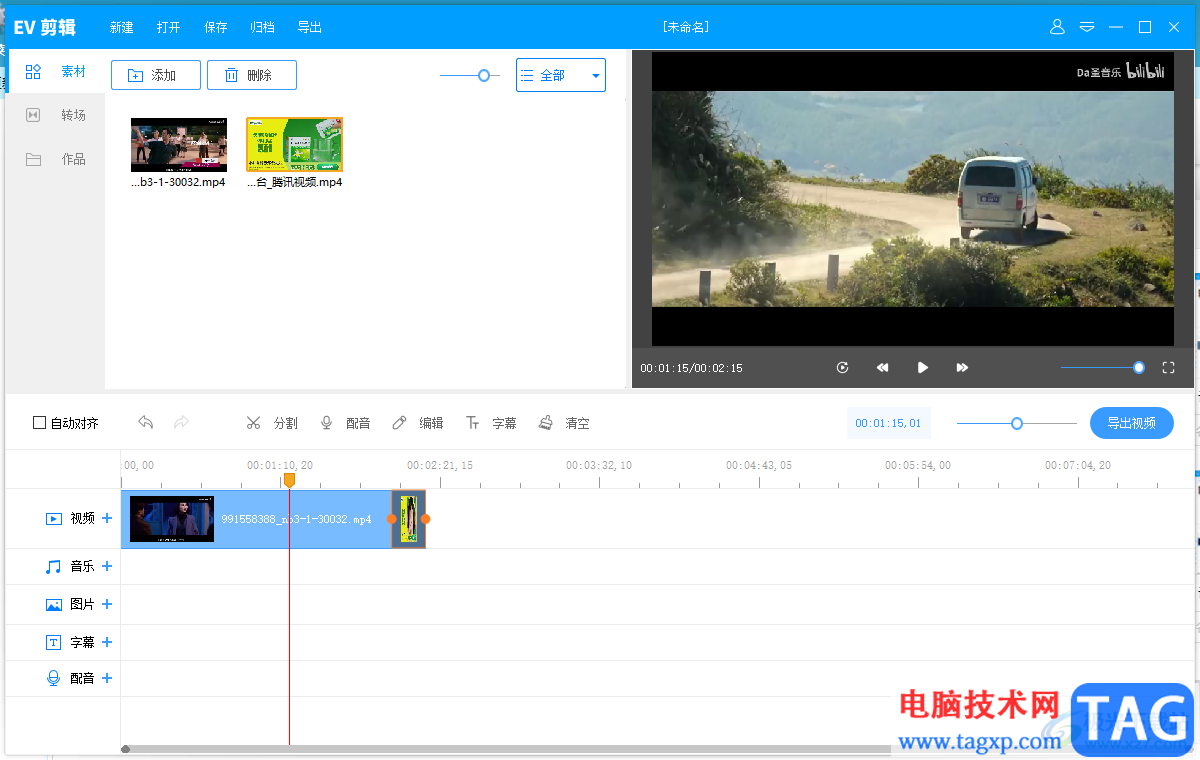
Task: Add to the 配音 track with plus
Action: pyautogui.click(x=107, y=678)
